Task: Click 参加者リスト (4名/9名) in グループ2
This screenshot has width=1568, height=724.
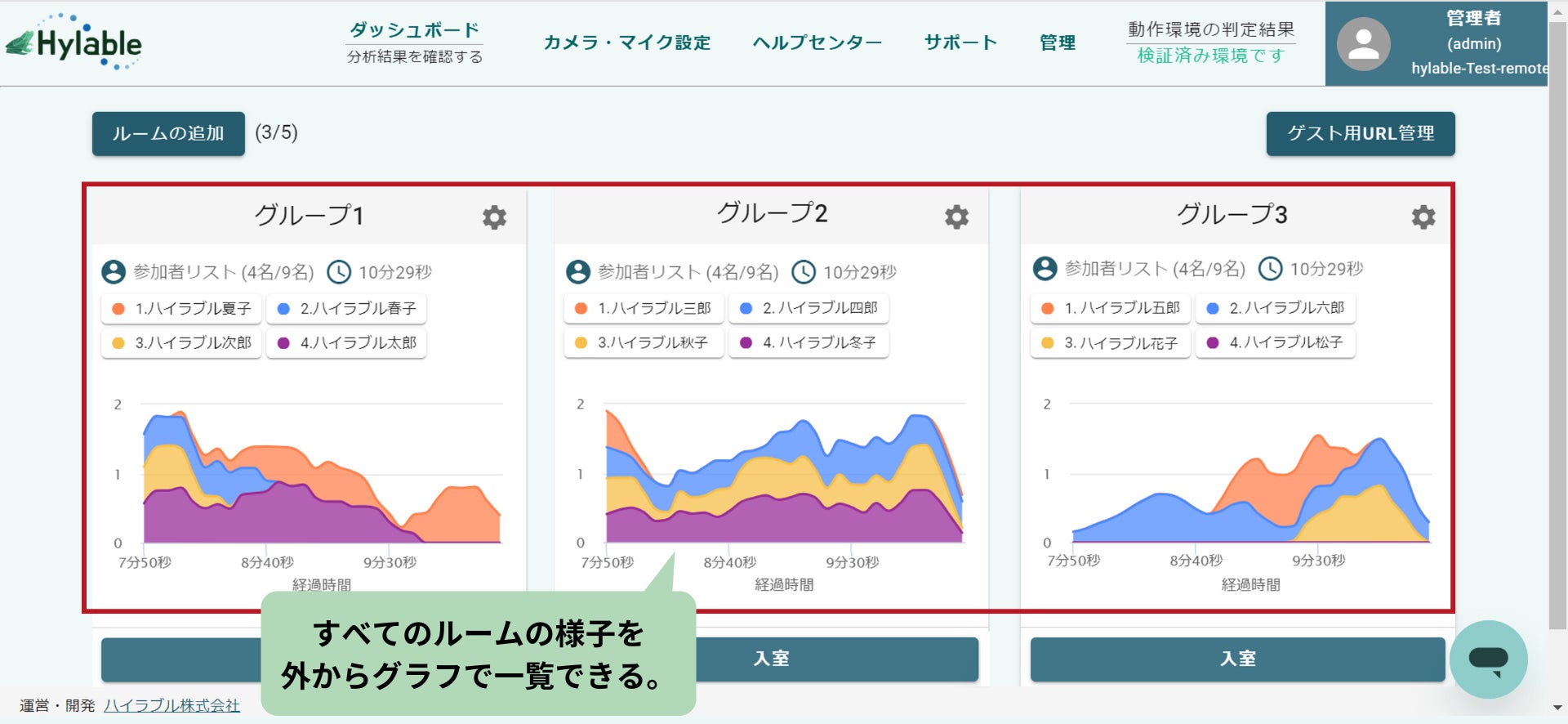Action: [688, 272]
